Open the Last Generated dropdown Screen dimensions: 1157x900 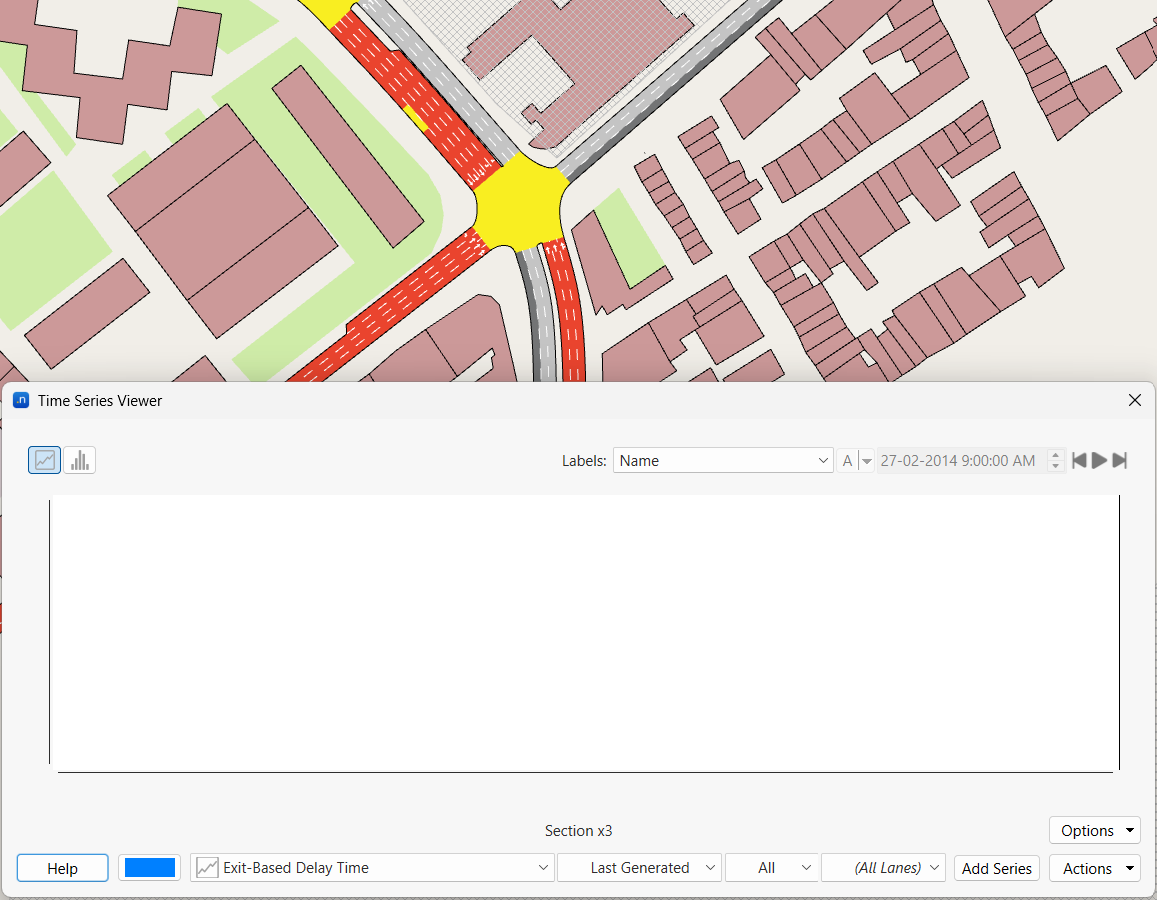(x=639, y=868)
